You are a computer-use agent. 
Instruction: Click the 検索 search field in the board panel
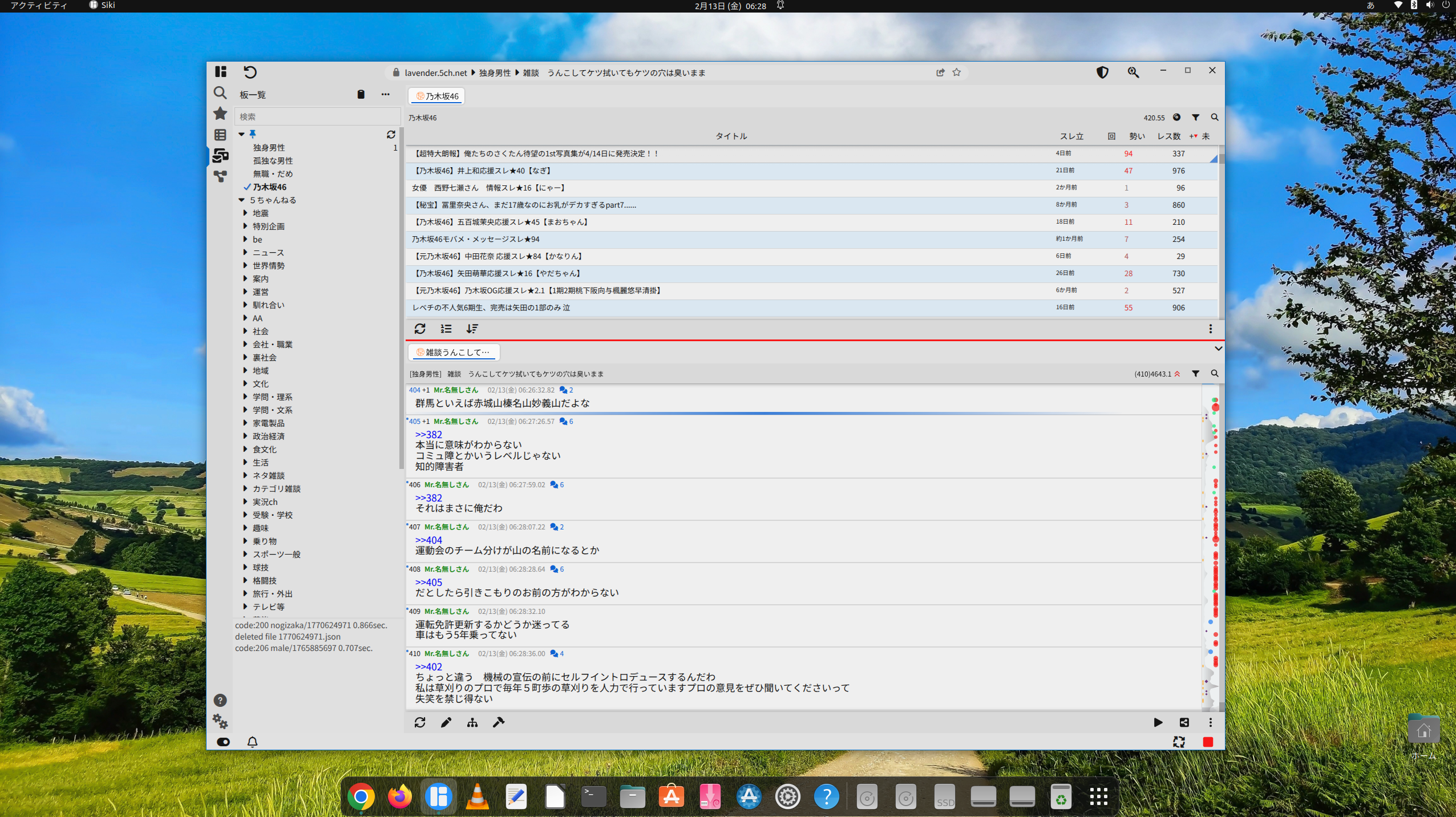317,116
